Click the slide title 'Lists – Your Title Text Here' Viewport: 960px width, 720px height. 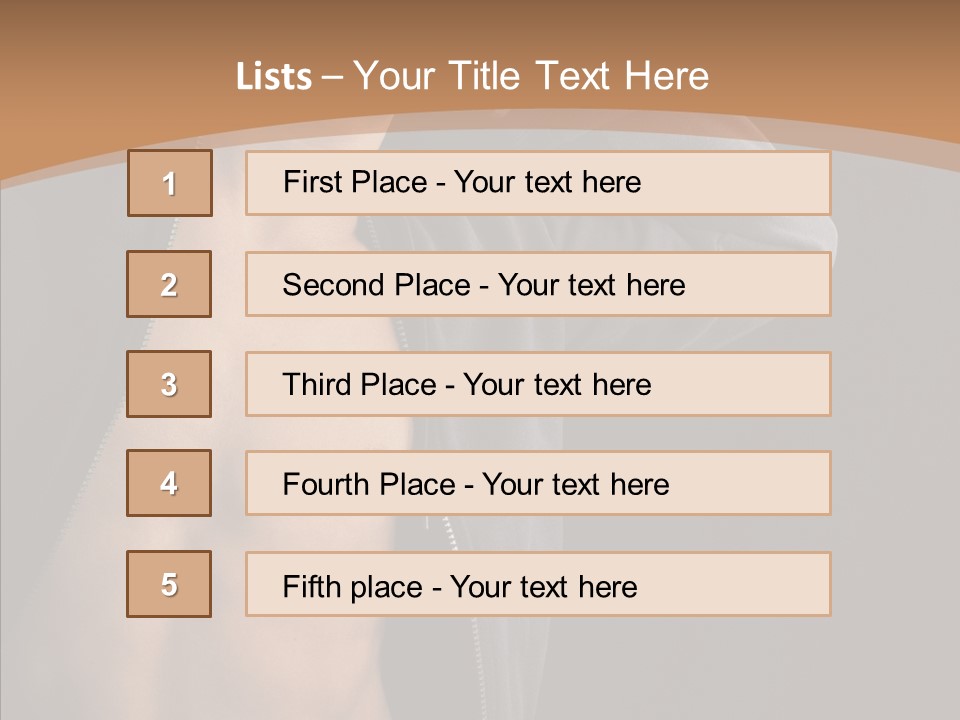[x=472, y=76]
